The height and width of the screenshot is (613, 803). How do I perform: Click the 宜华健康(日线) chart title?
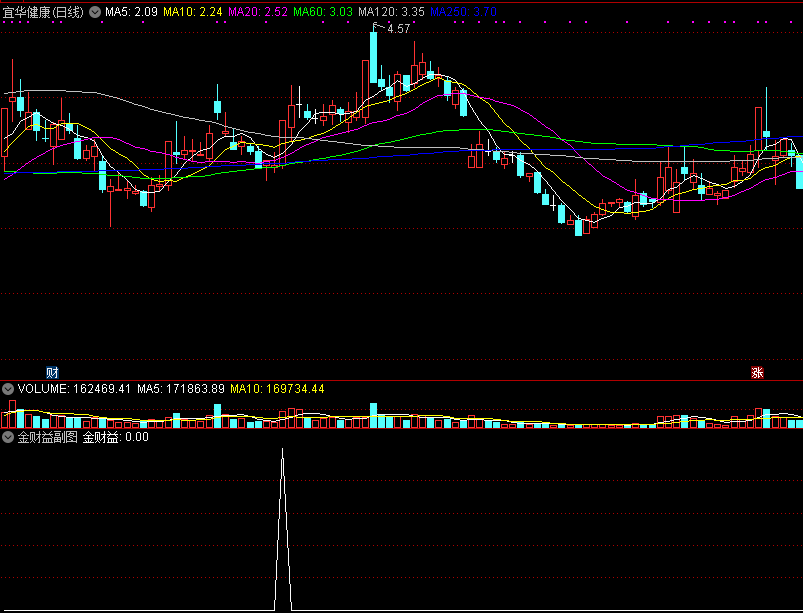point(43,12)
